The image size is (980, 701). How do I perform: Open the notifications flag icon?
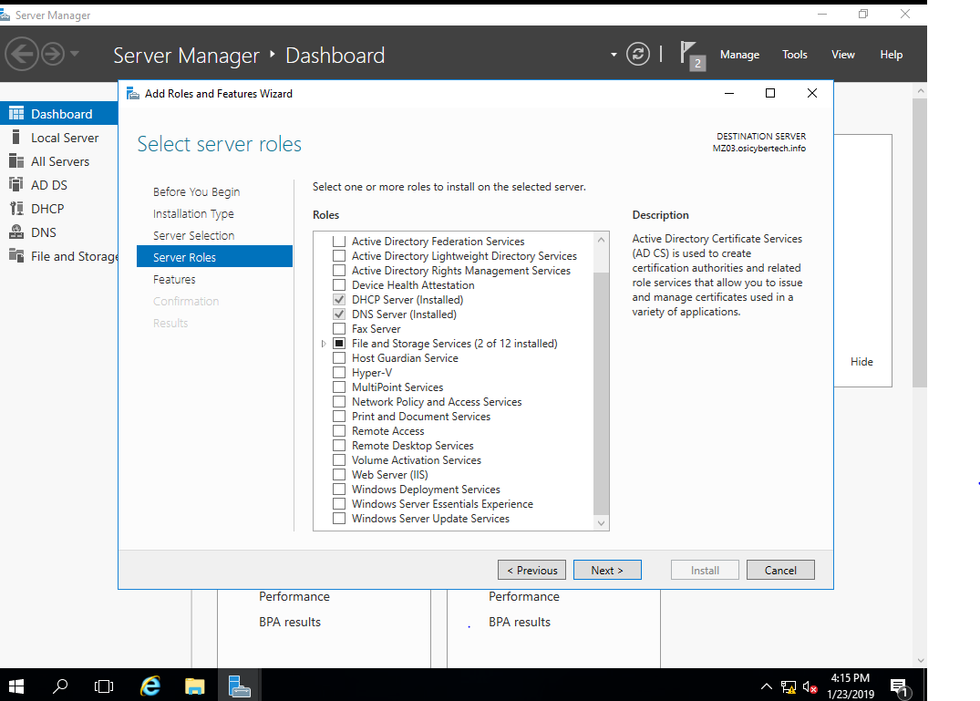coord(692,55)
